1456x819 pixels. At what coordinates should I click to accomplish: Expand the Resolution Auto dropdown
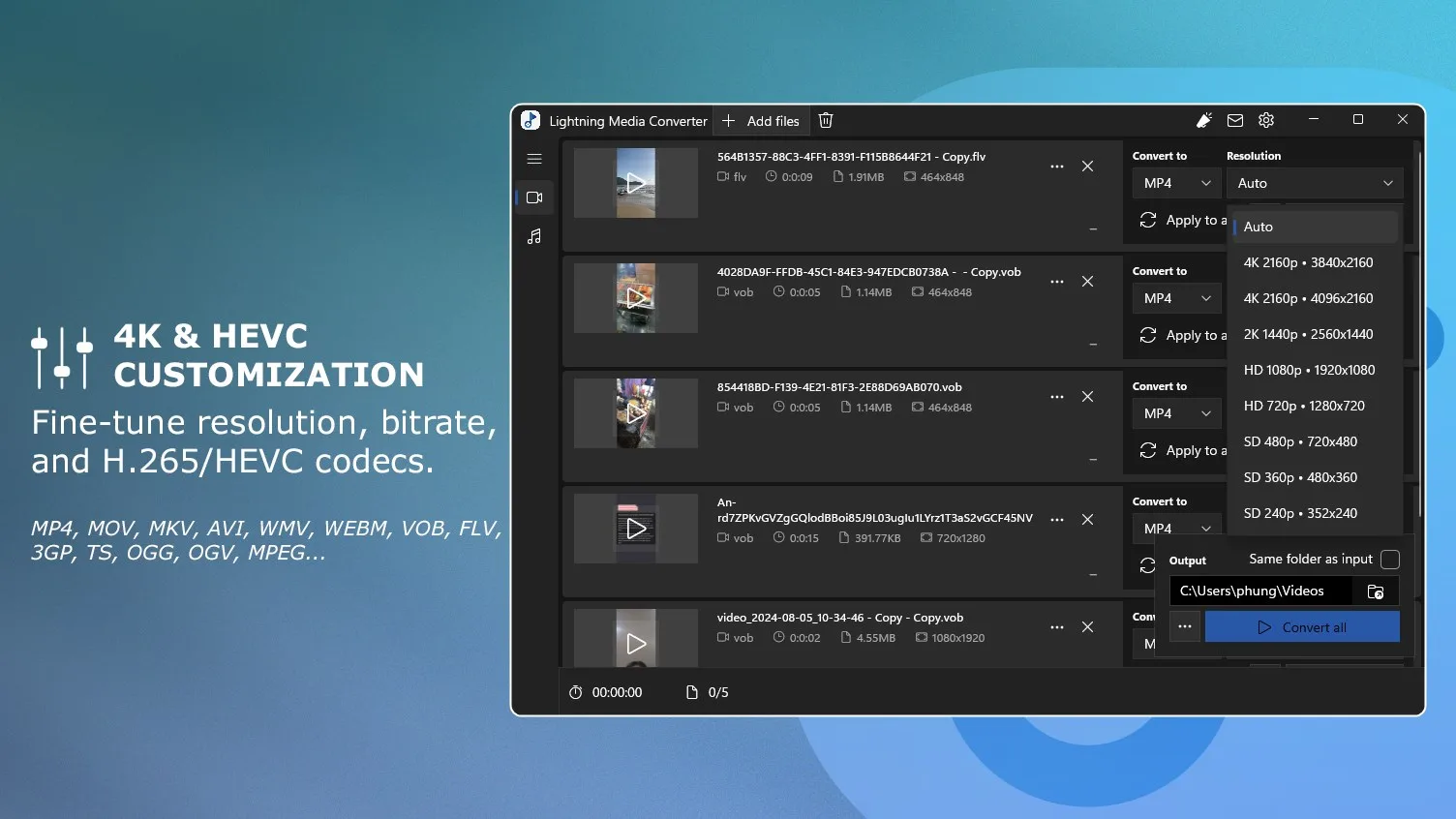click(1315, 183)
